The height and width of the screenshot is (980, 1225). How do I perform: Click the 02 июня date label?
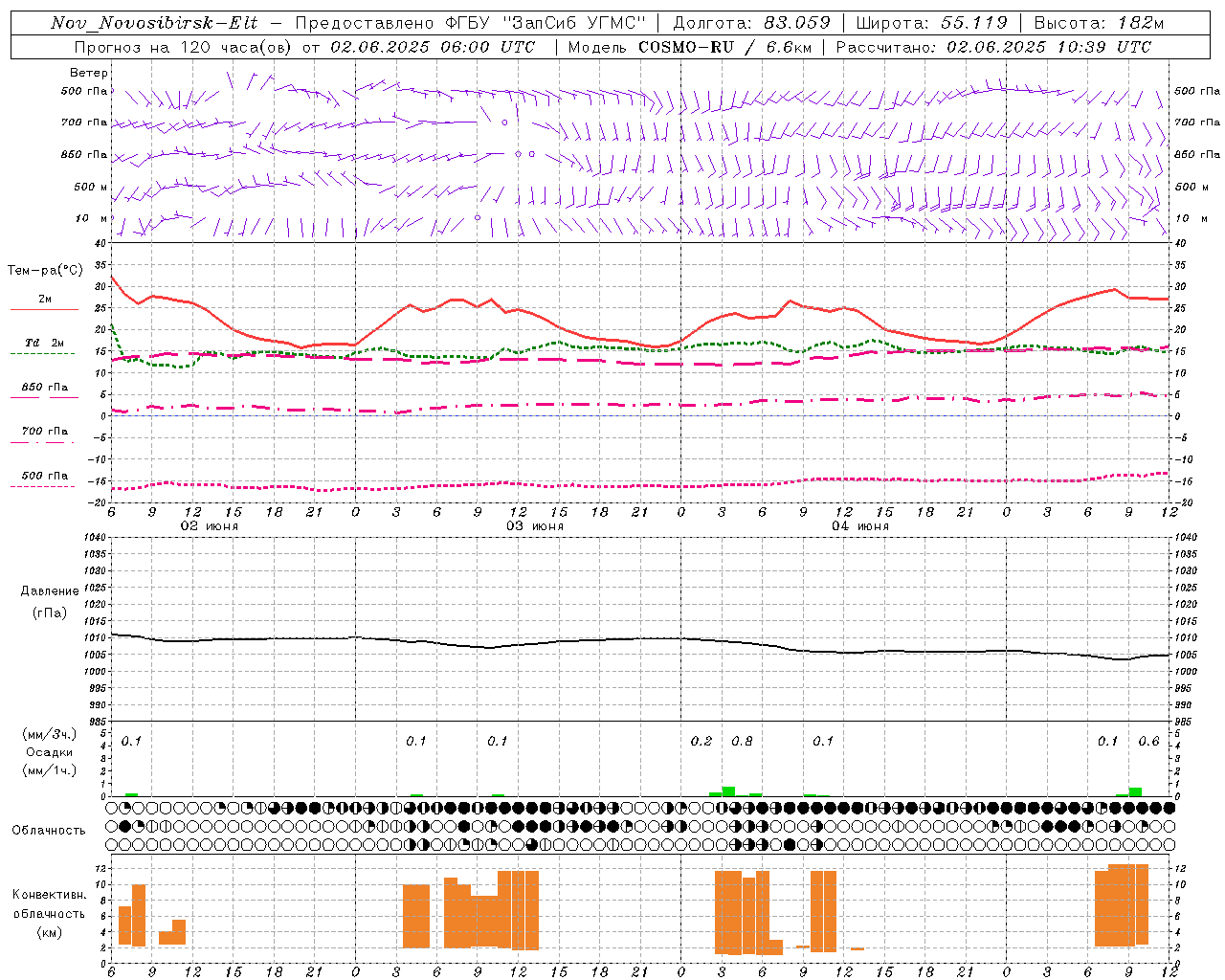click(210, 526)
